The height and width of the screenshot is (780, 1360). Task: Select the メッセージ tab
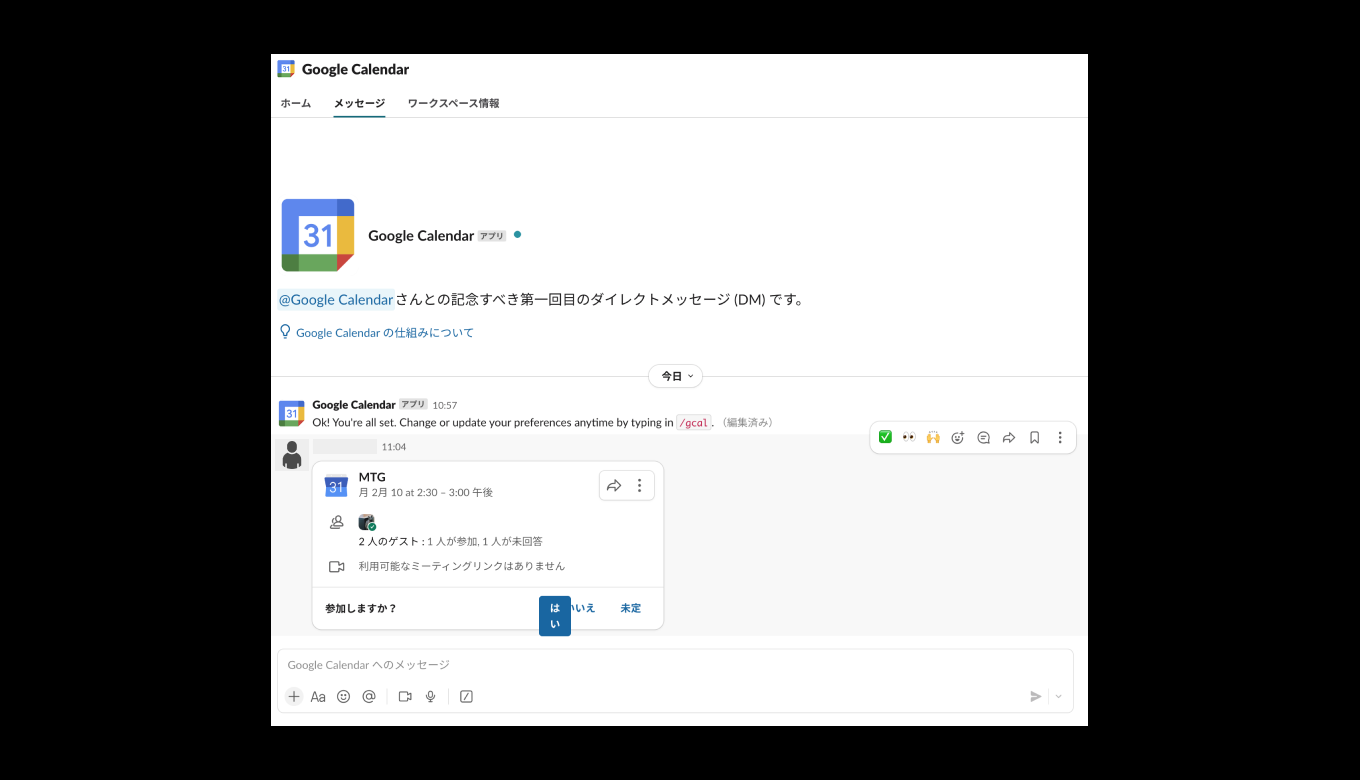pyautogui.click(x=359, y=103)
